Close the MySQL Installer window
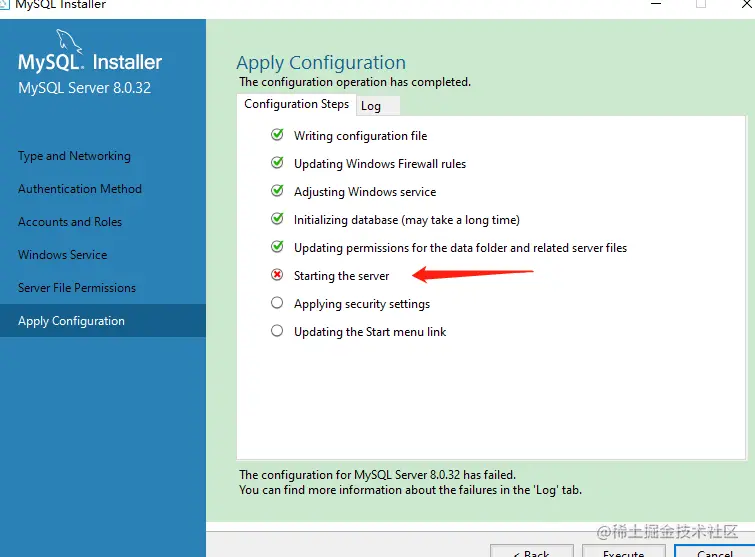The image size is (755, 557). tap(746, 4)
